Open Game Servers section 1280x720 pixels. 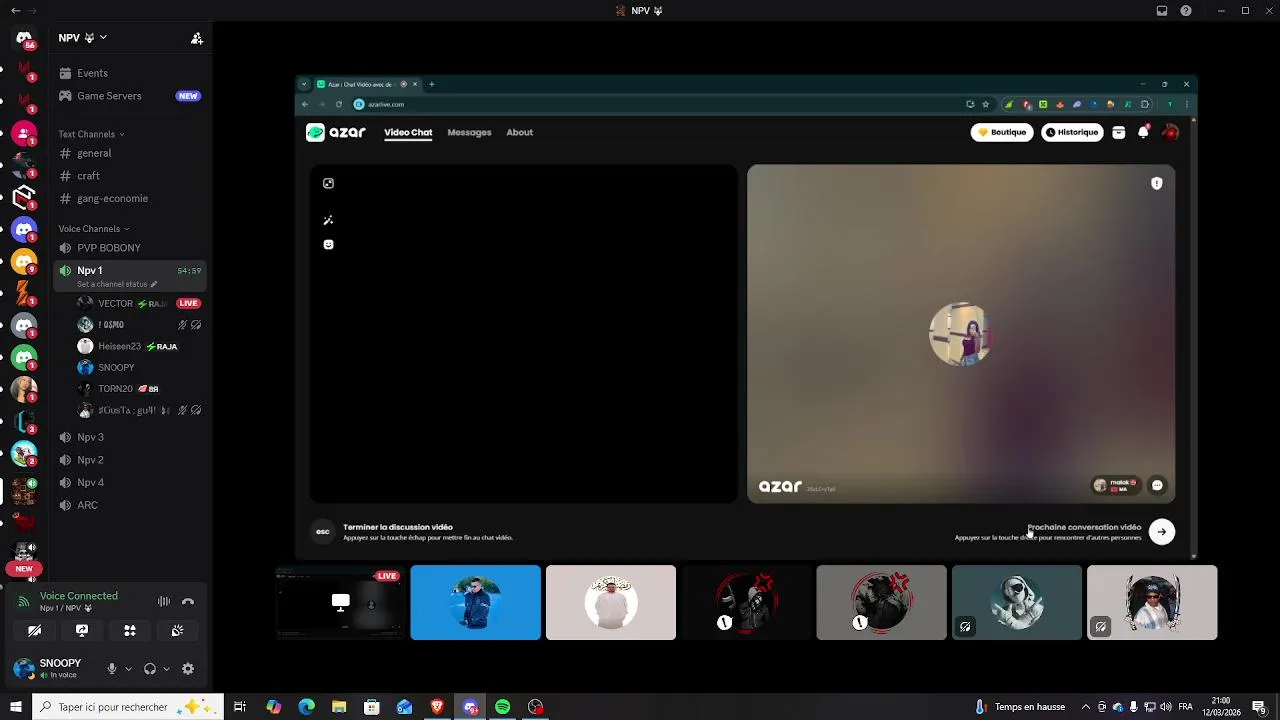point(130,96)
